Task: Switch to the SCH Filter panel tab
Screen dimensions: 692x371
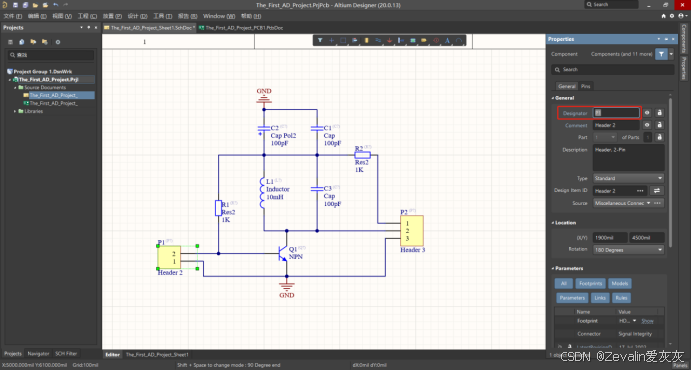Action: (66, 353)
